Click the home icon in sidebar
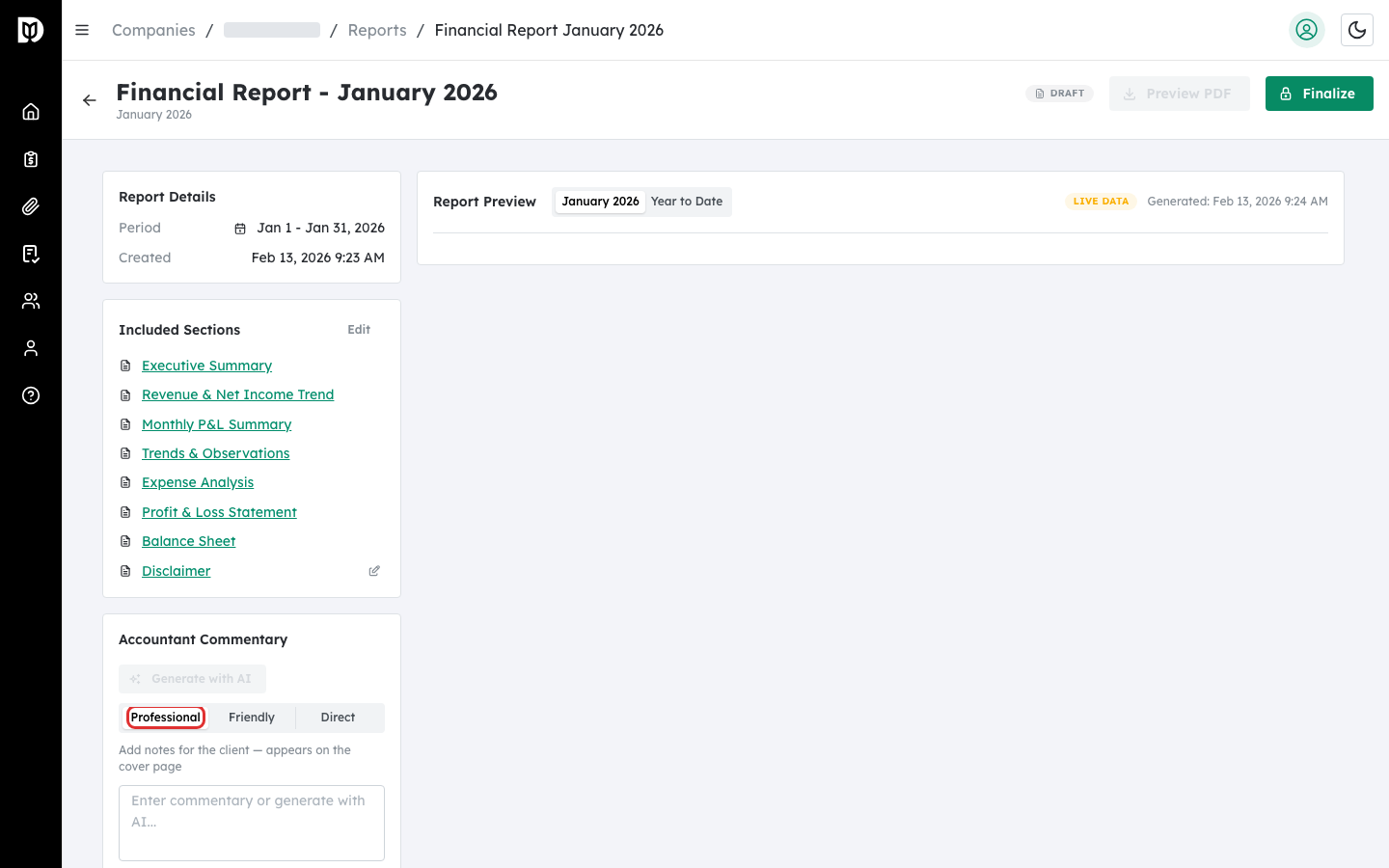The image size is (1389, 868). point(31,112)
